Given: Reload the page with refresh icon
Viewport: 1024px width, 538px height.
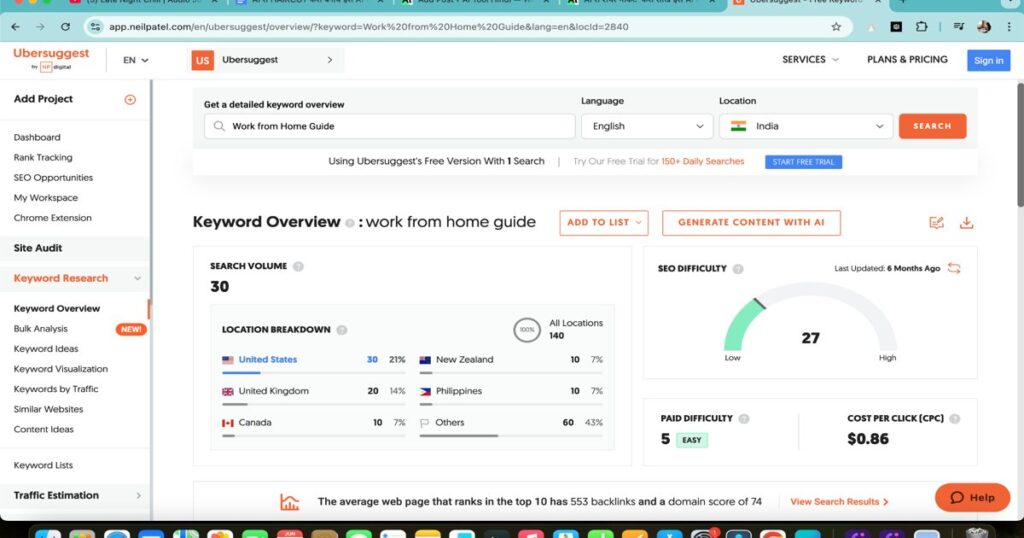Looking at the screenshot, I should pyautogui.click(x=65, y=27).
